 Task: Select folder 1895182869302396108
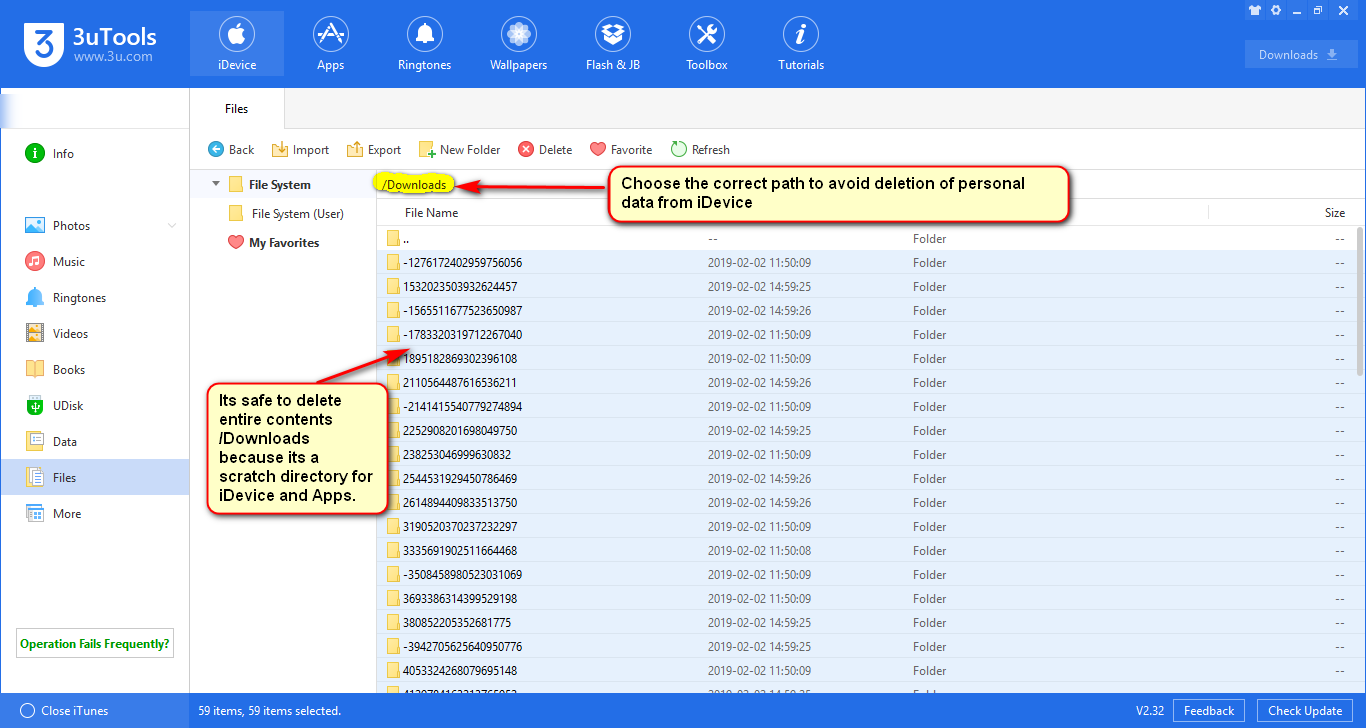point(866,359)
